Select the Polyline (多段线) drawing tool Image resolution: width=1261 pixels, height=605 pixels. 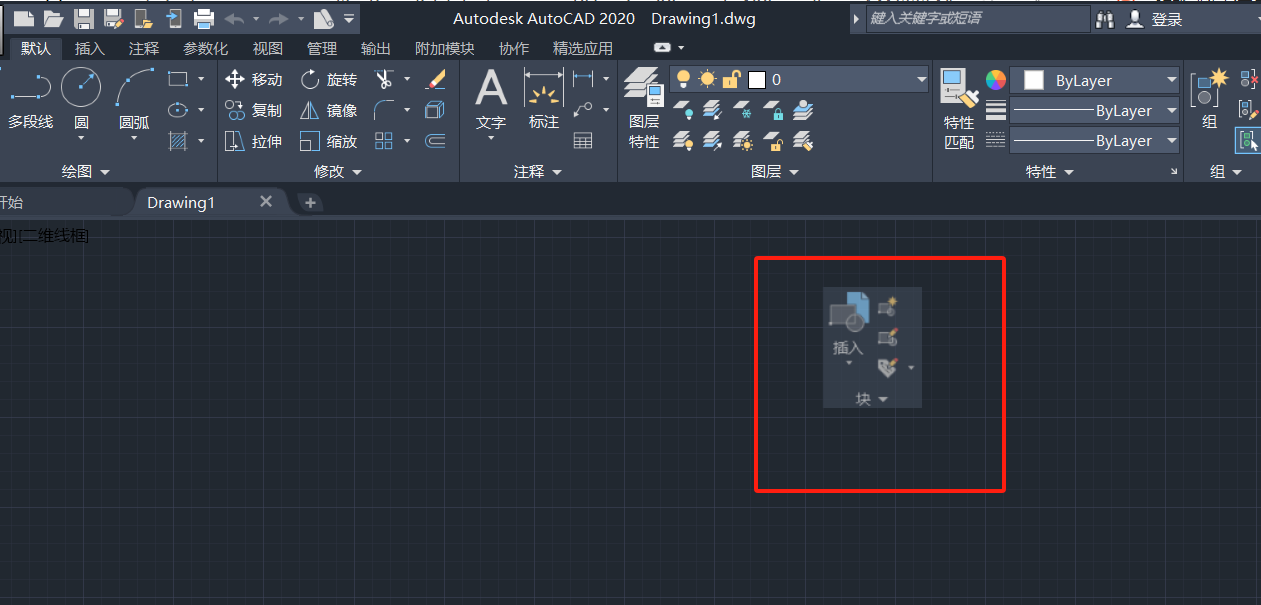(29, 100)
